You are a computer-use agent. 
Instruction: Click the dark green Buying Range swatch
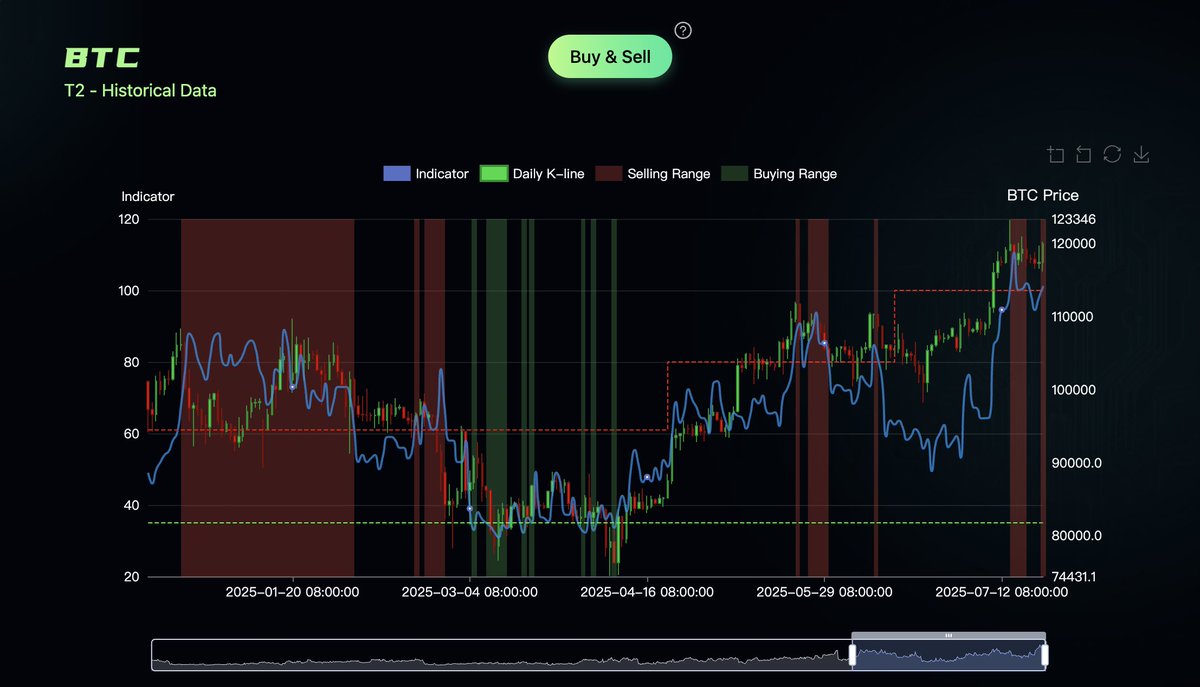(x=735, y=174)
